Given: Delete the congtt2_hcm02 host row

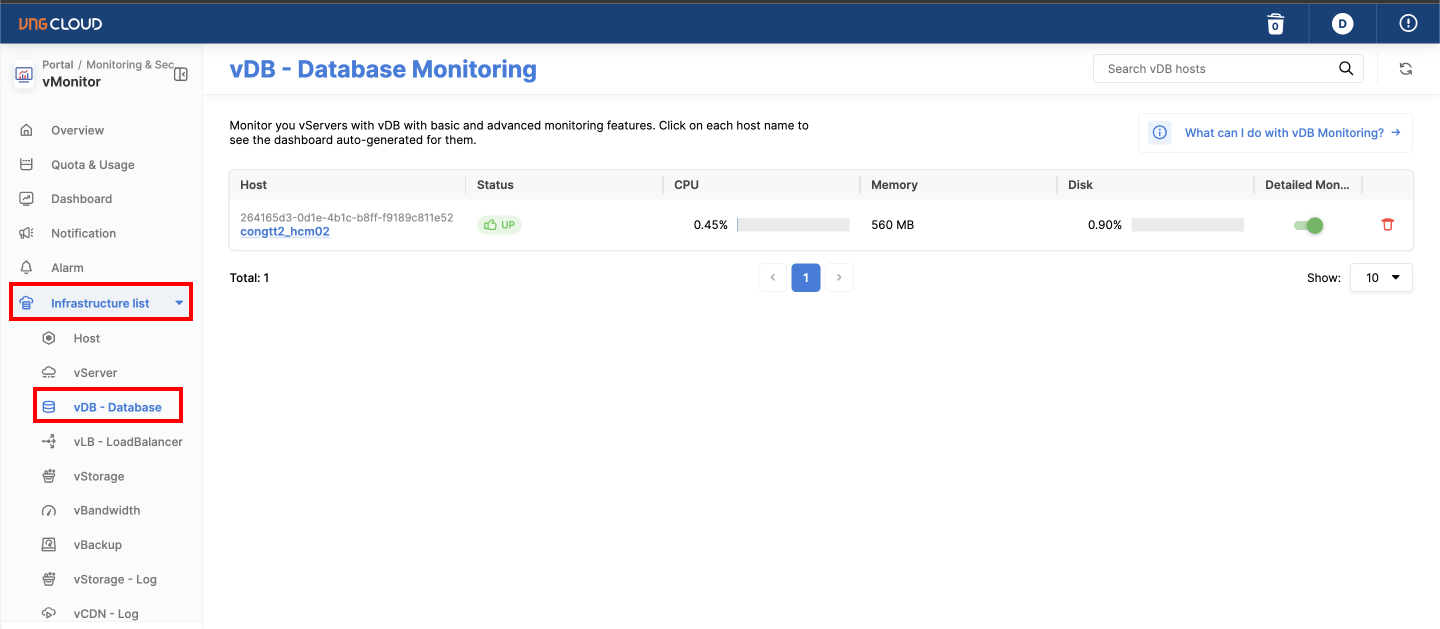Looking at the screenshot, I should (1387, 225).
